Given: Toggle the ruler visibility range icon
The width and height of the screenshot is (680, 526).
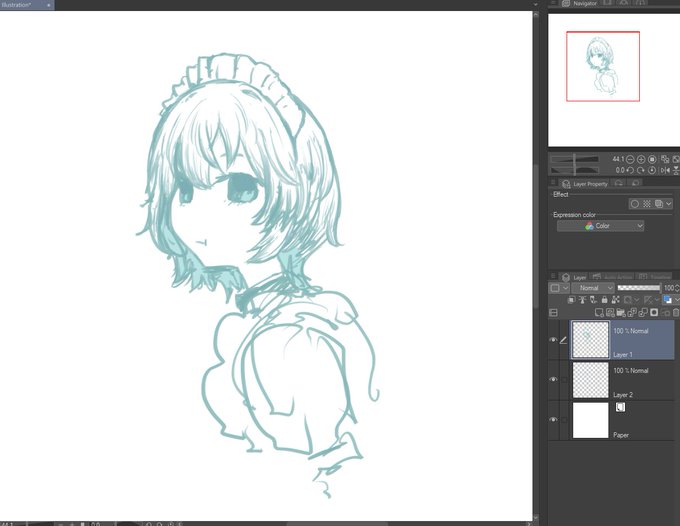Looking at the screenshot, I should point(648,300).
